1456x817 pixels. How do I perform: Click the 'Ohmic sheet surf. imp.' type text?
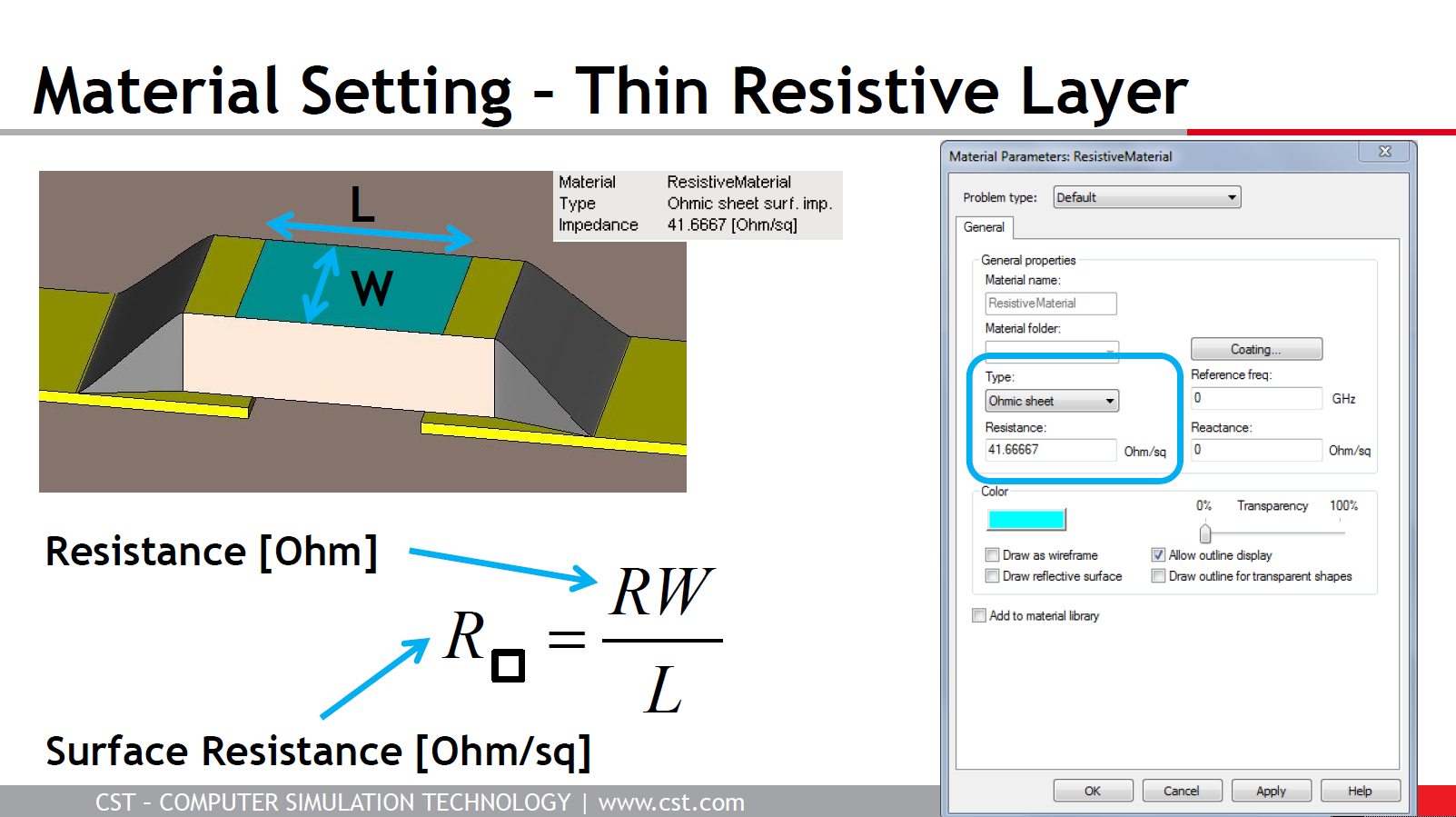(x=749, y=204)
